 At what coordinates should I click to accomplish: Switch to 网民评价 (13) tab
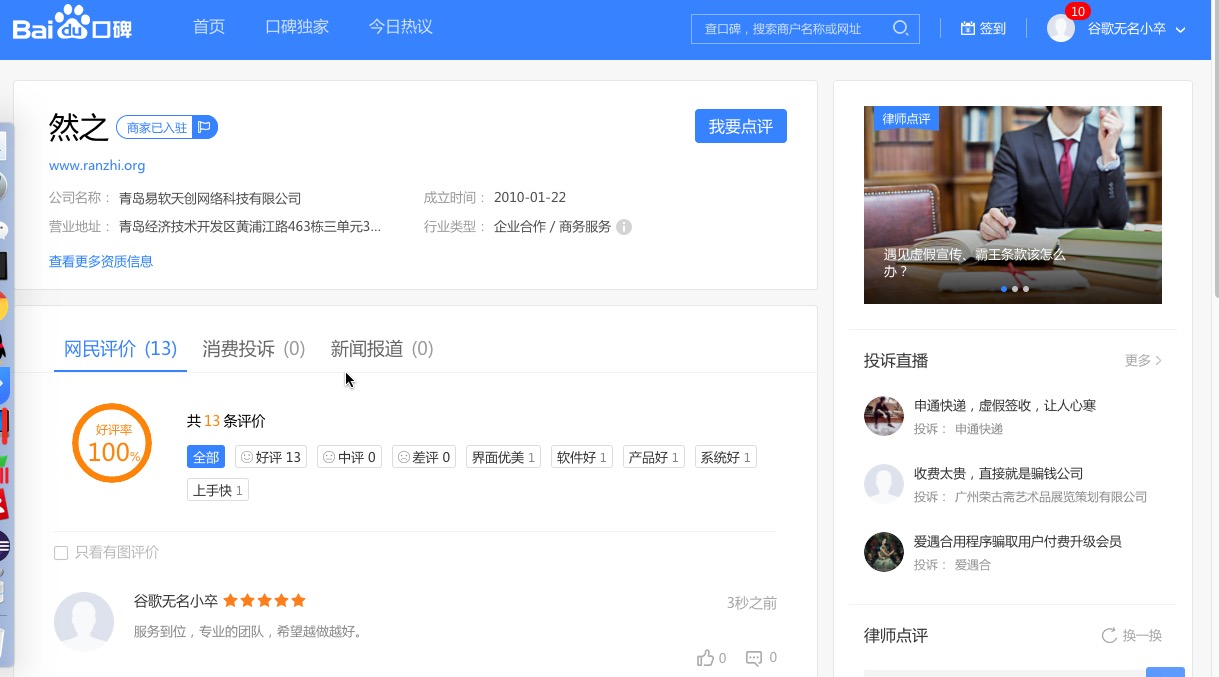120,349
